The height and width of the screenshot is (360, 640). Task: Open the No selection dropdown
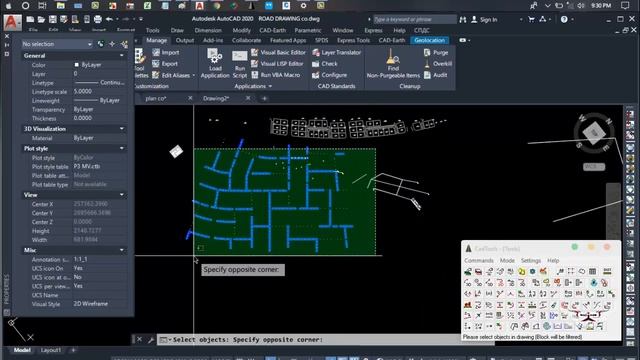tap(57, 44)
